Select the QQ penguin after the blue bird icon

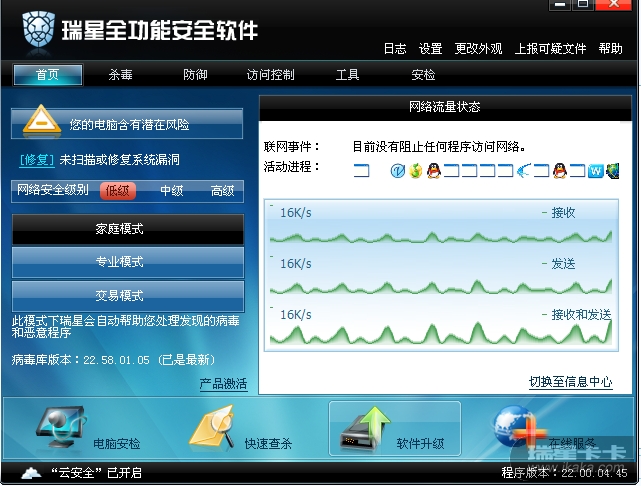[x=560, y=170]
